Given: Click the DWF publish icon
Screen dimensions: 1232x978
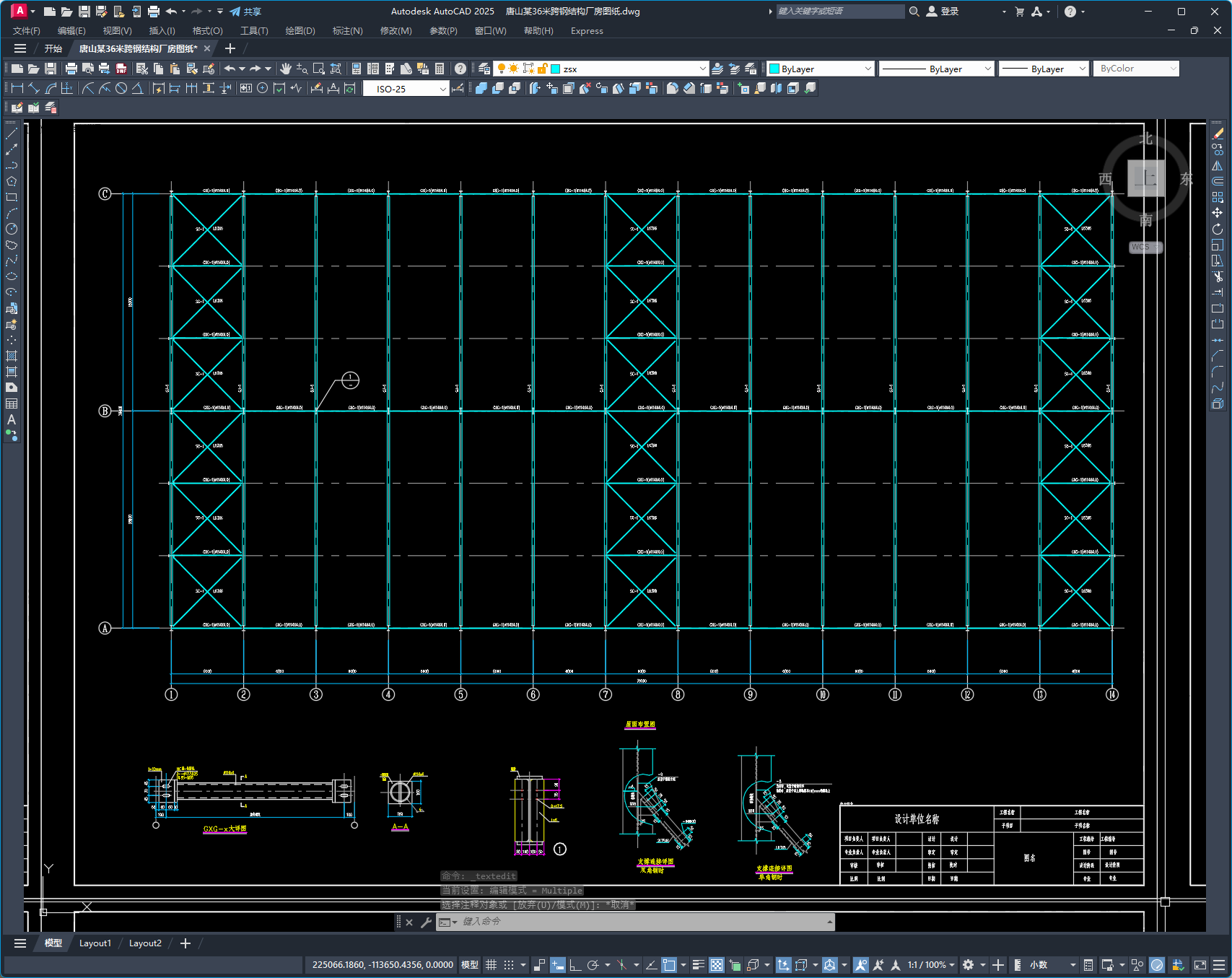Looking at the screenshot, I should 121,69.
